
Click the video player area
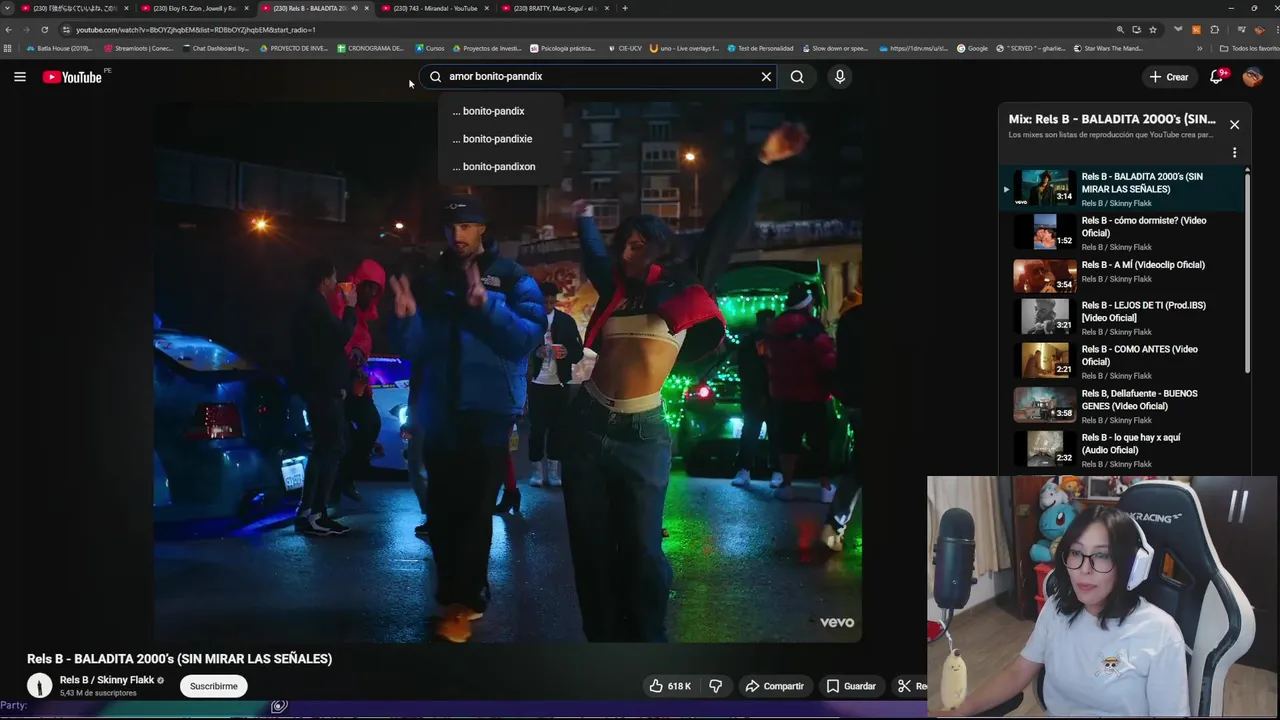507,370
